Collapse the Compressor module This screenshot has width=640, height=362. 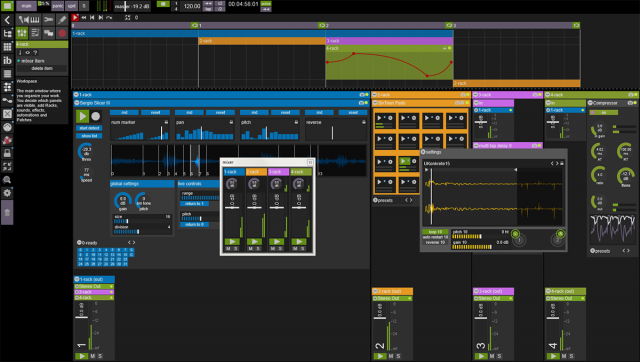590,103
